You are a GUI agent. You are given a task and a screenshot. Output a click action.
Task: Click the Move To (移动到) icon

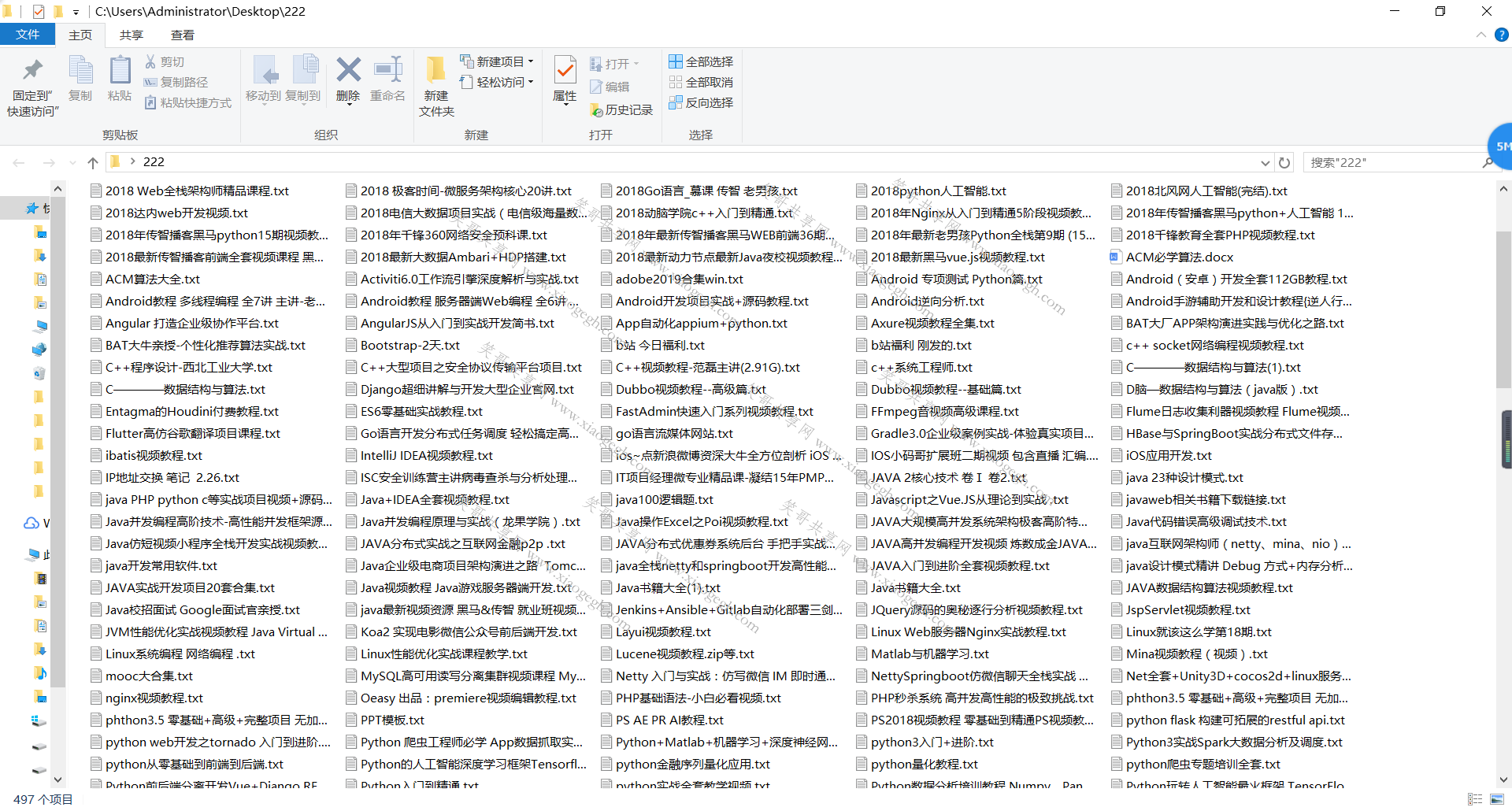264,71
